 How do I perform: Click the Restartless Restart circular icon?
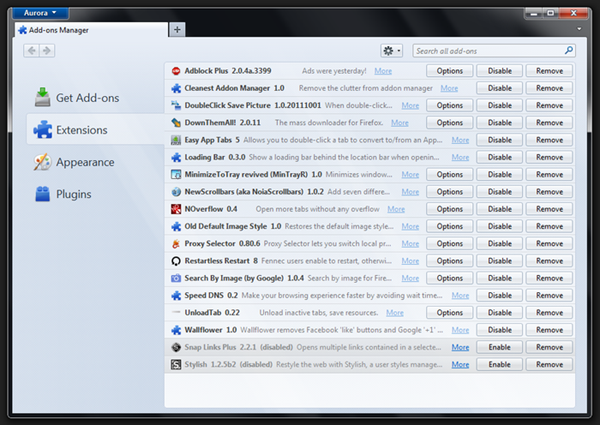coord(176,261)
